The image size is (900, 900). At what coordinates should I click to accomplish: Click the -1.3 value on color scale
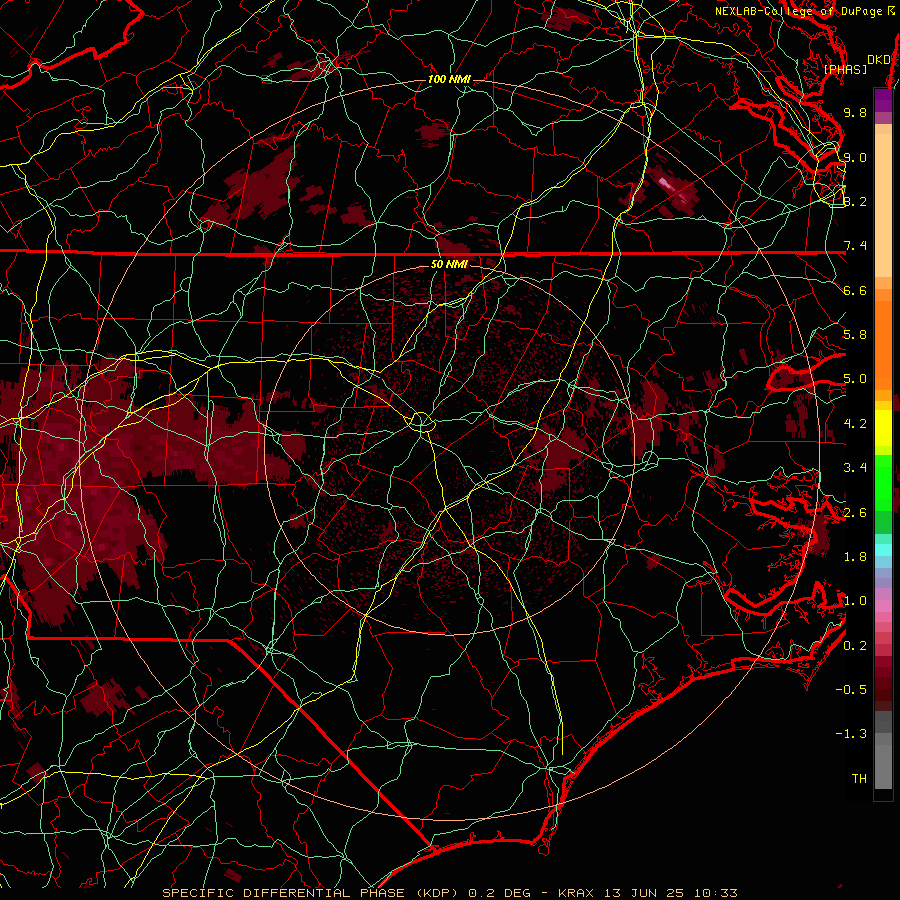tap(851, 734)
